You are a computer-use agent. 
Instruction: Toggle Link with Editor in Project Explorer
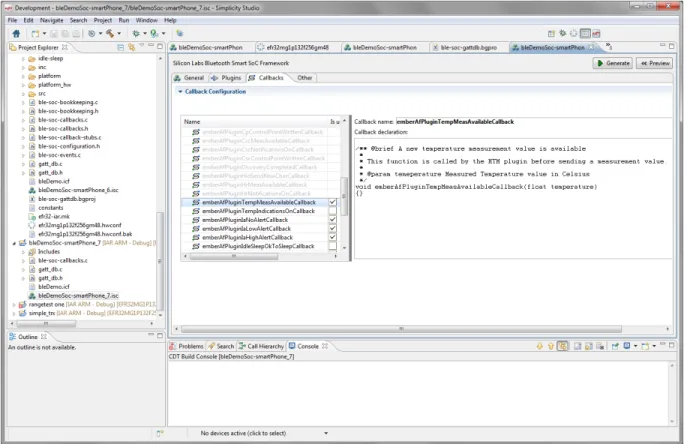tap(131, 47)
